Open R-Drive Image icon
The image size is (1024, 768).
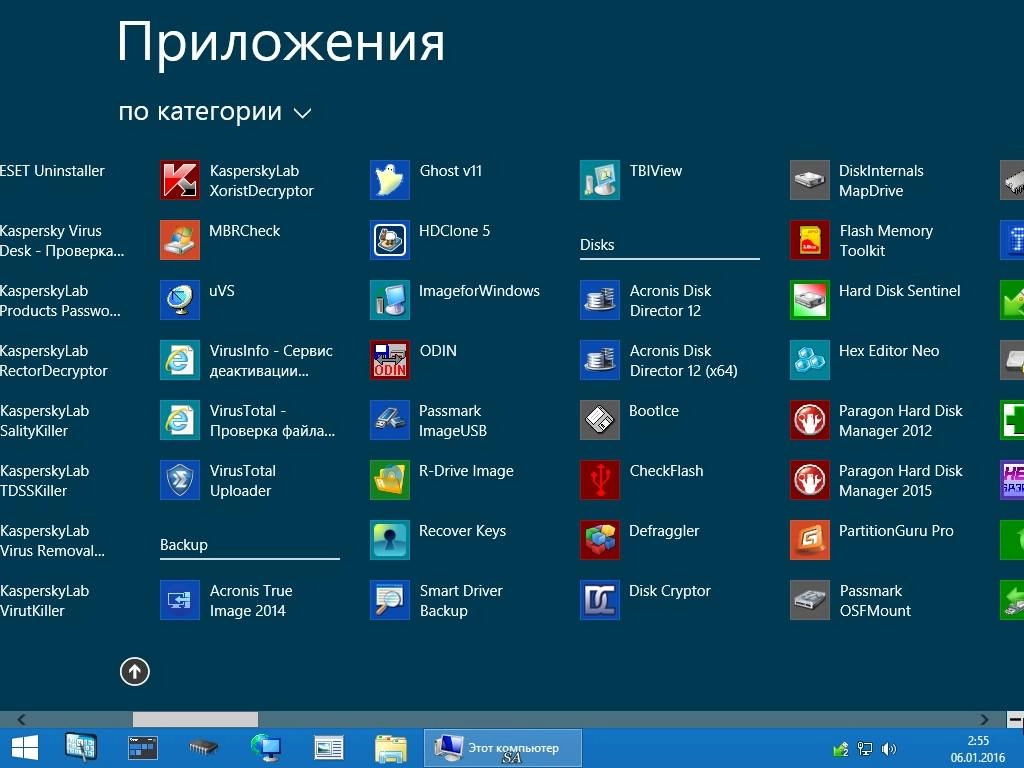click(x=390, y=481)
